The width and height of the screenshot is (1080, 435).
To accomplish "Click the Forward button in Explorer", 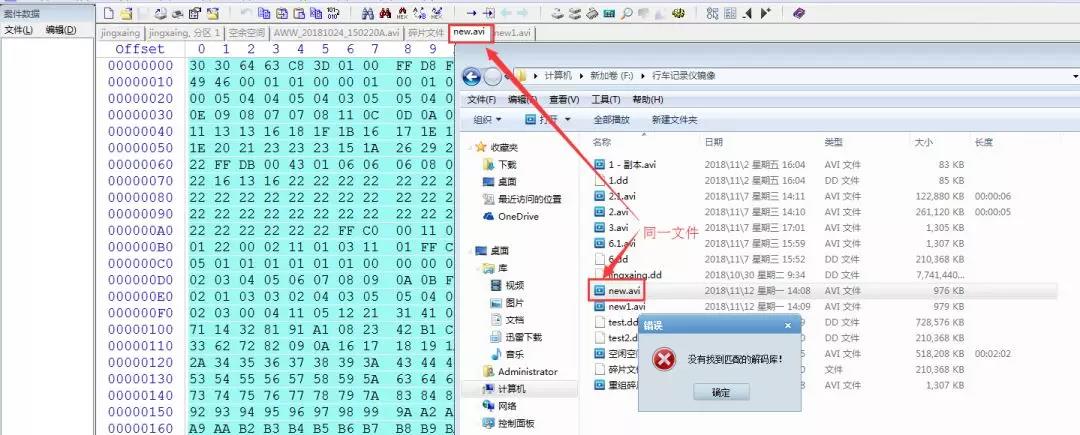I will [492, 76].
